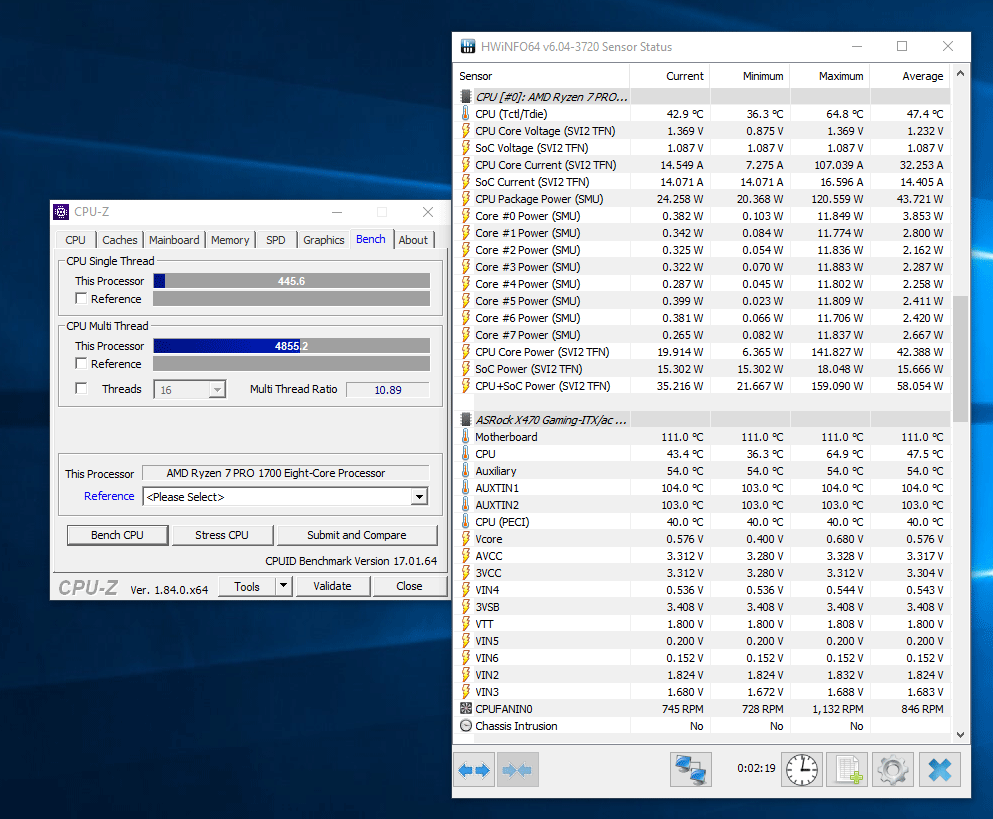Click HWiNFO collapse arrows icon
Viewport: 993px width, 819px height.
click(518, 770)
